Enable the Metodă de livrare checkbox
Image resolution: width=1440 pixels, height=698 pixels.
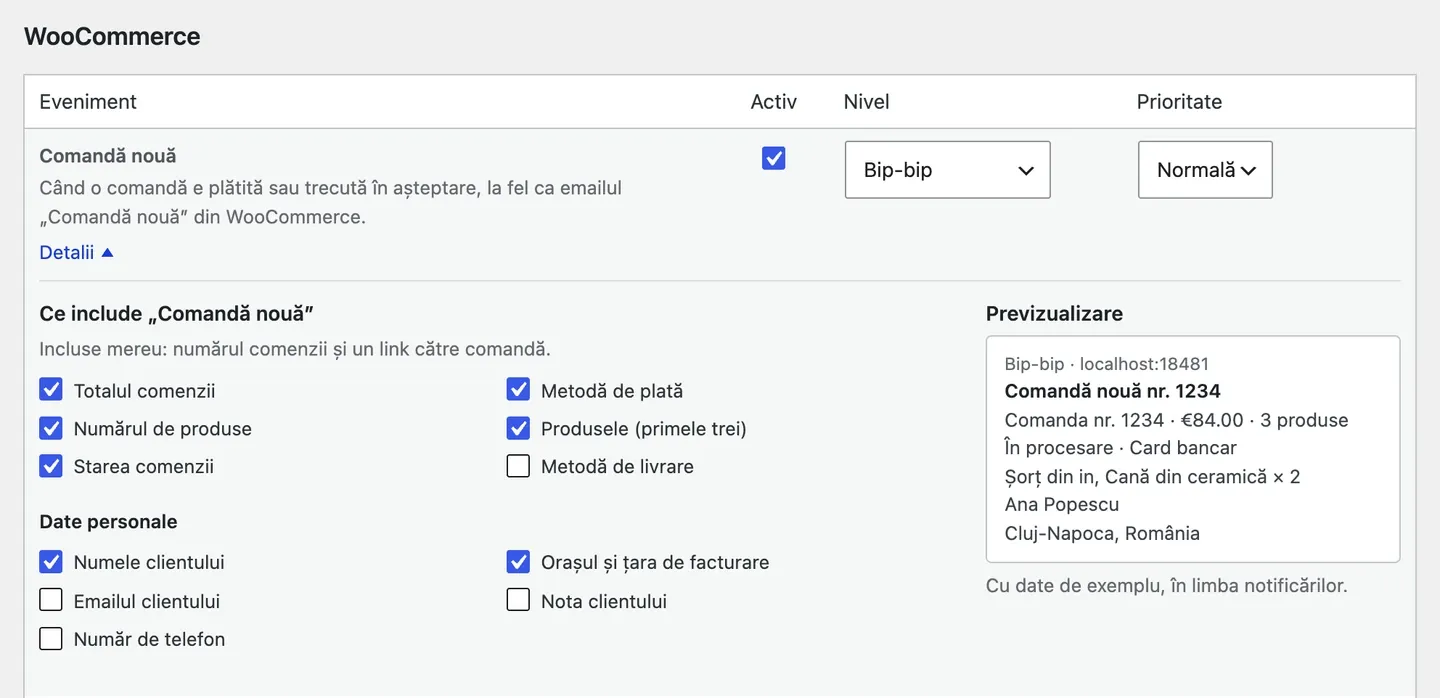point(518,466)
